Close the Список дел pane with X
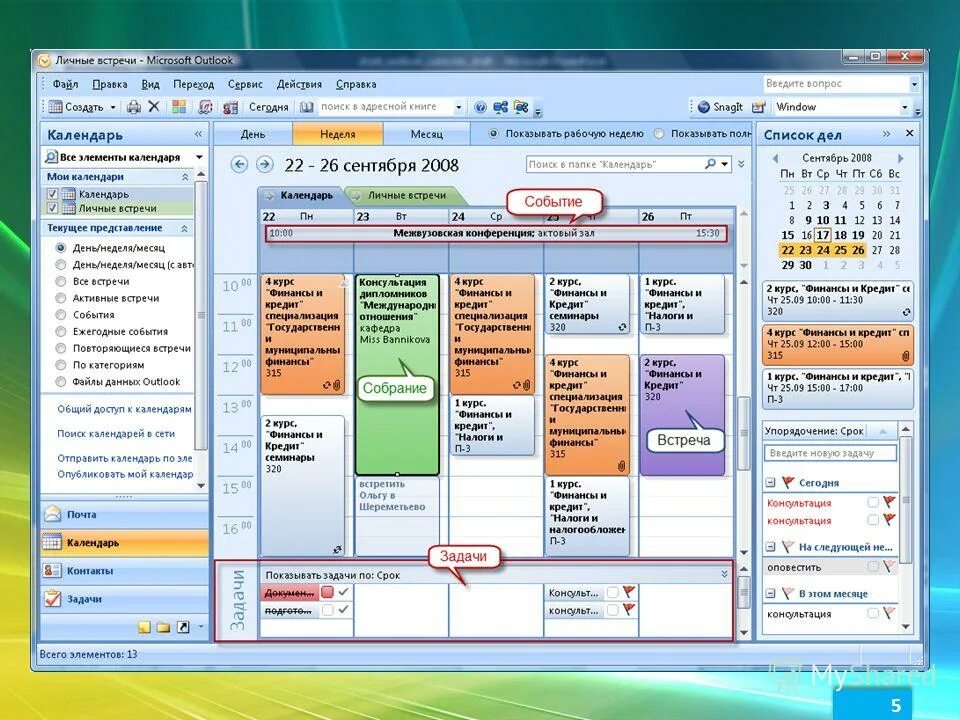The image size is (960, 720). [910, 133]
